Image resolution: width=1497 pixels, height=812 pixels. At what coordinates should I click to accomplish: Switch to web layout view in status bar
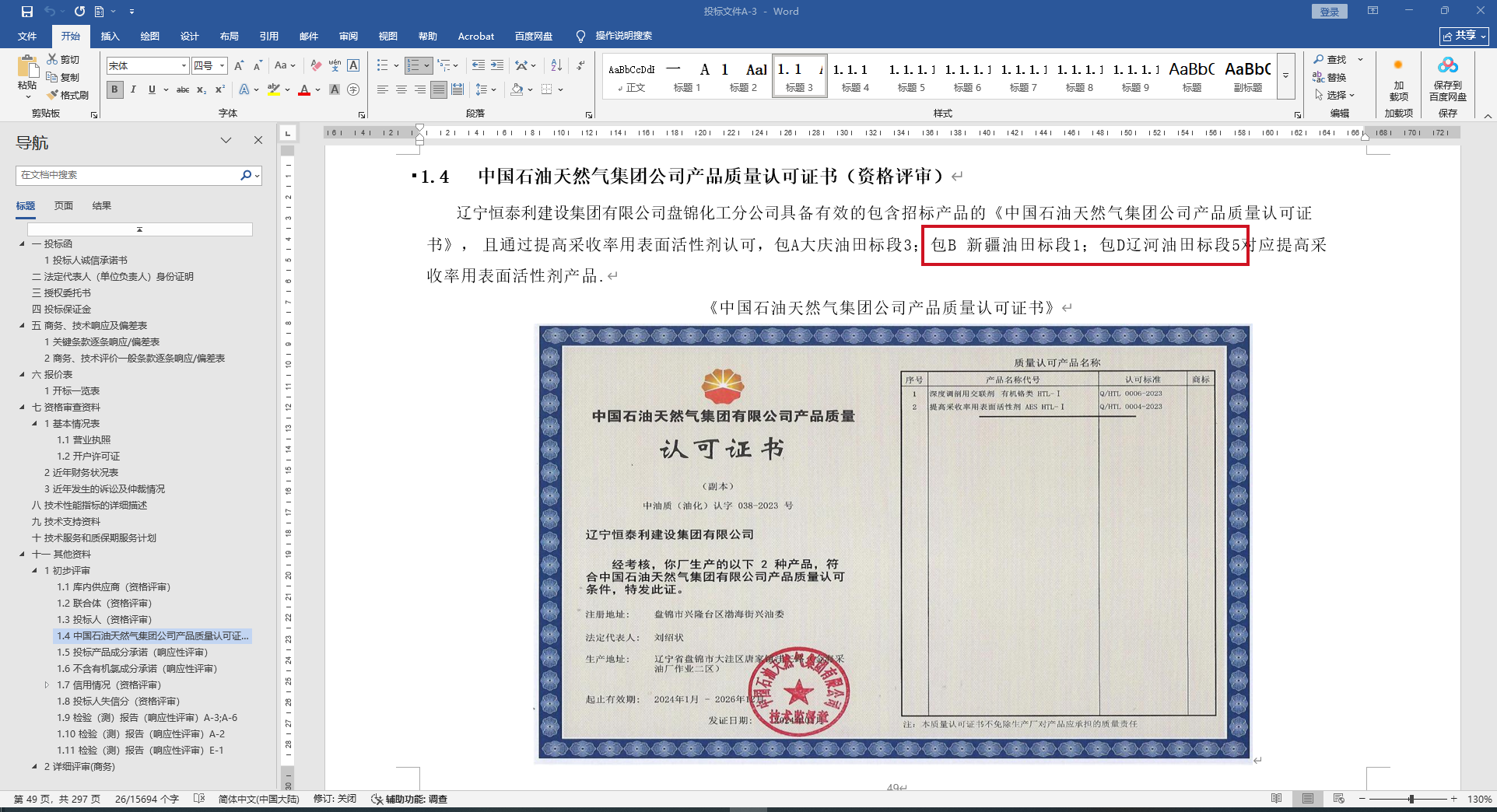point(1338,799)
